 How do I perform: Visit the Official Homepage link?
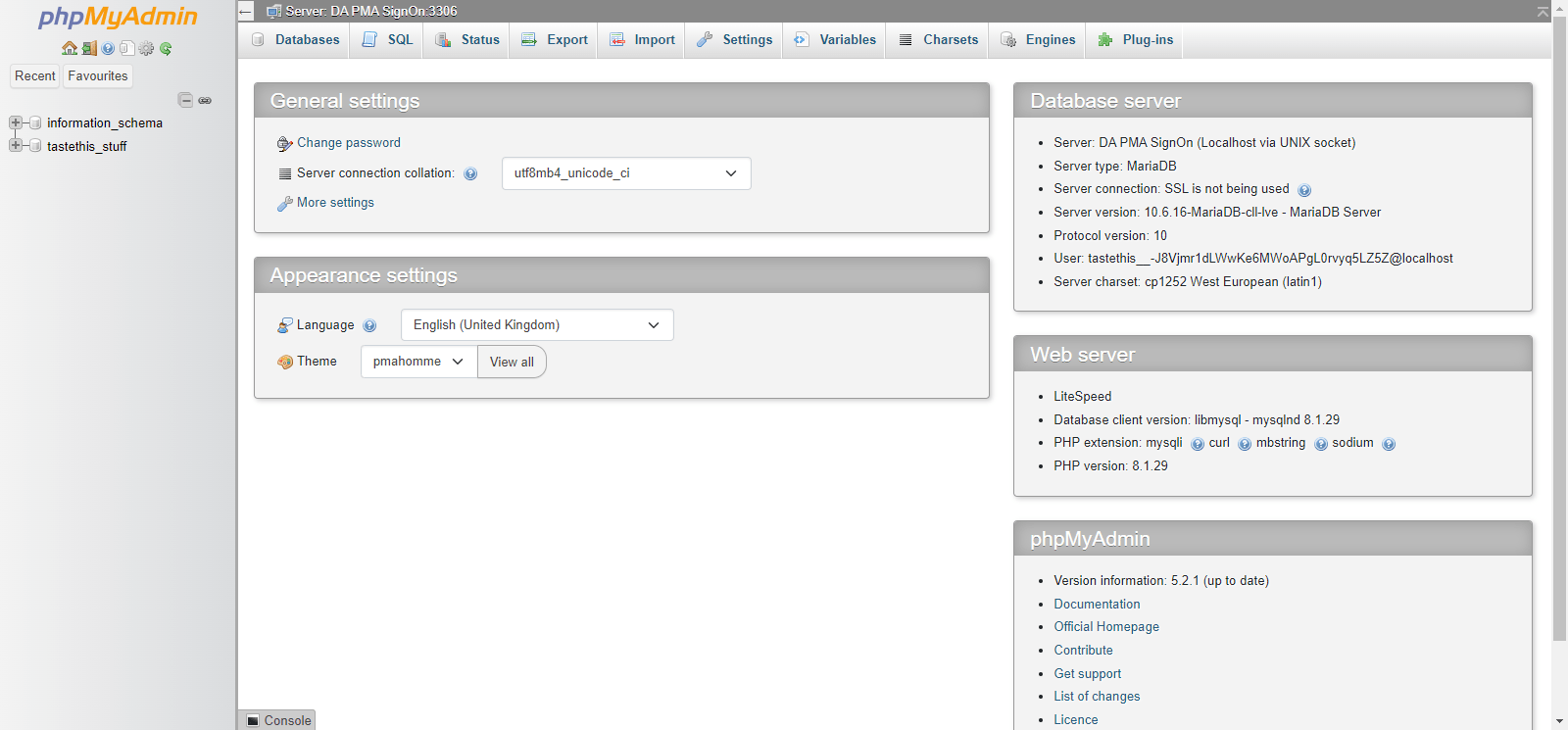click(1106, 627)
